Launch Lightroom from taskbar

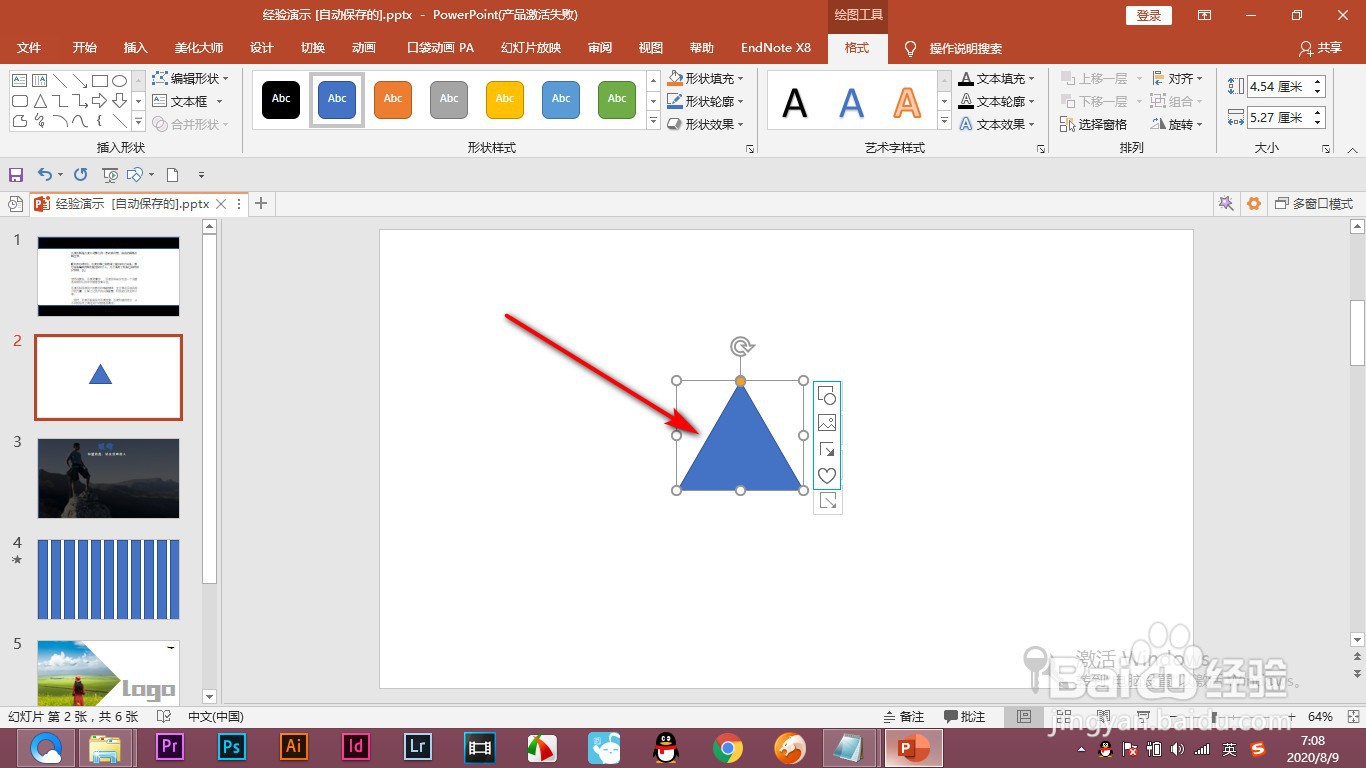coord(418,747)
